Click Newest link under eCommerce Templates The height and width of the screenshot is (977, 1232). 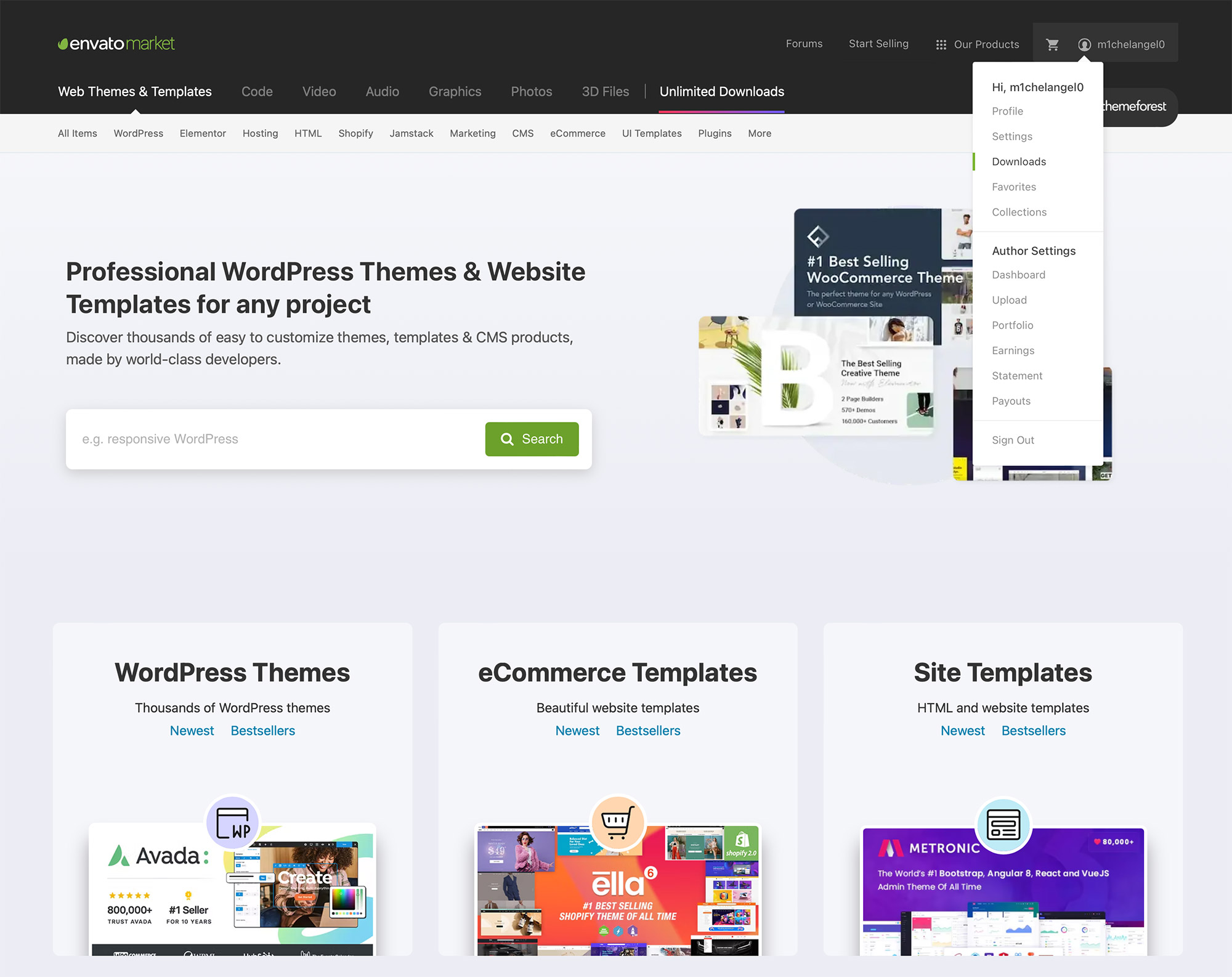(x=577, y=730)
